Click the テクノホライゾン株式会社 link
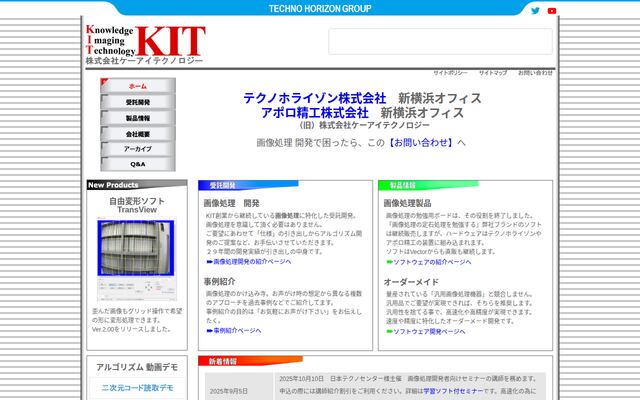This screenshot has width=640, height=400. pos(315,98)
